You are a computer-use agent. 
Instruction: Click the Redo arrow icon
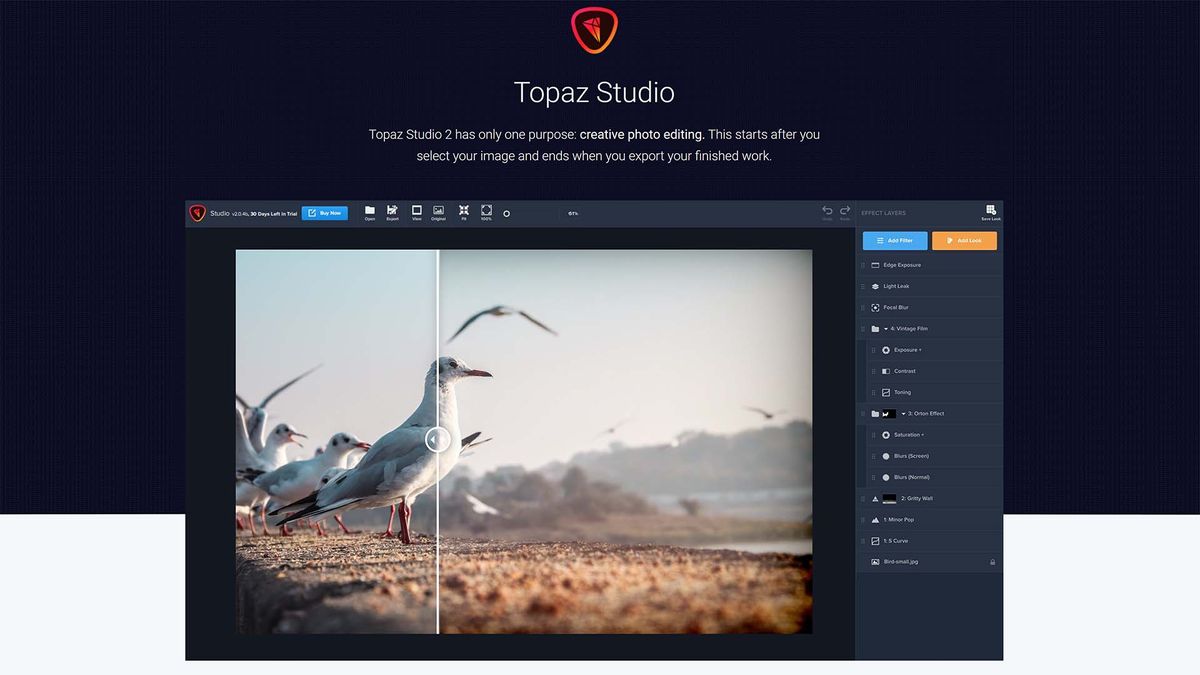(845, 210)
